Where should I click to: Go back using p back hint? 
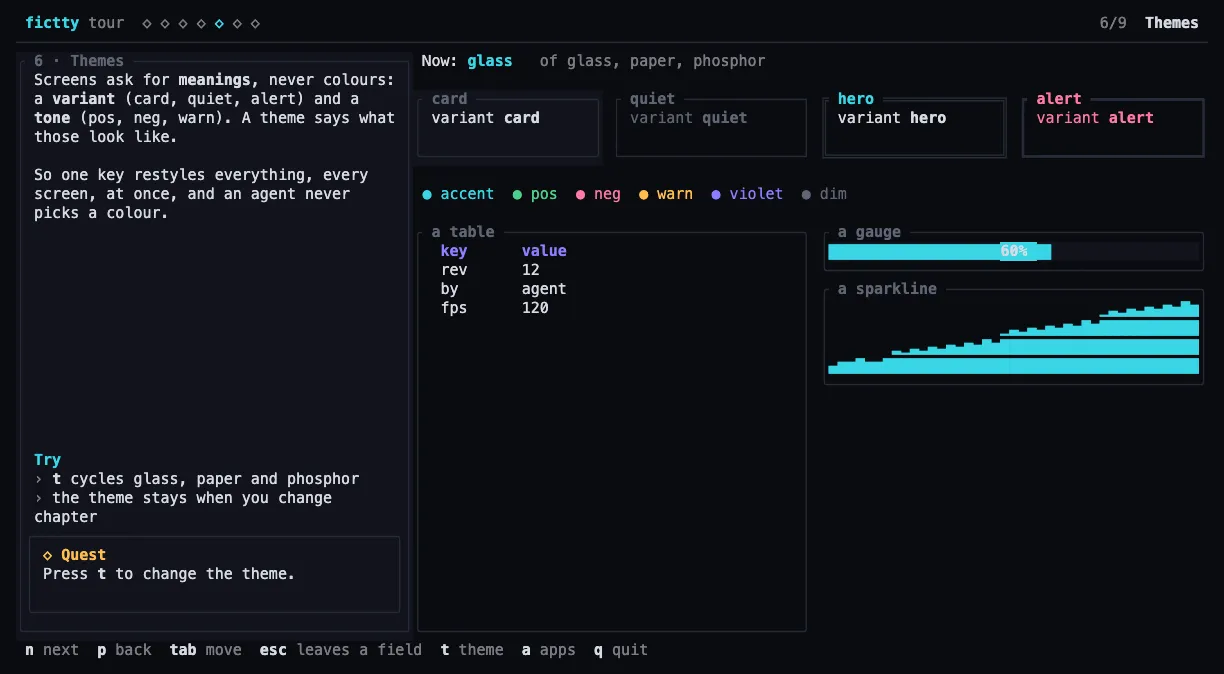[124, 650]
